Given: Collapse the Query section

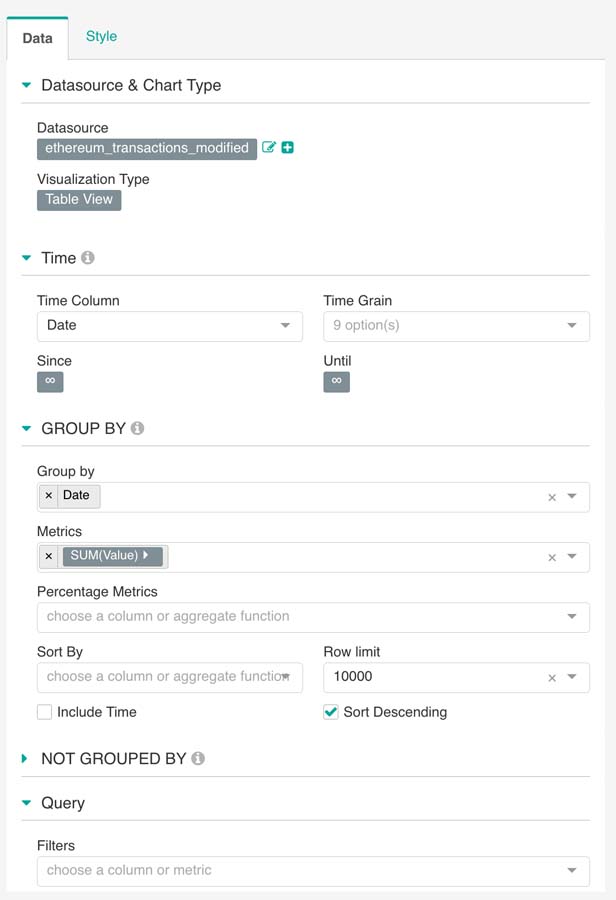Looking at the screenshot, I should tap(26, 803).
